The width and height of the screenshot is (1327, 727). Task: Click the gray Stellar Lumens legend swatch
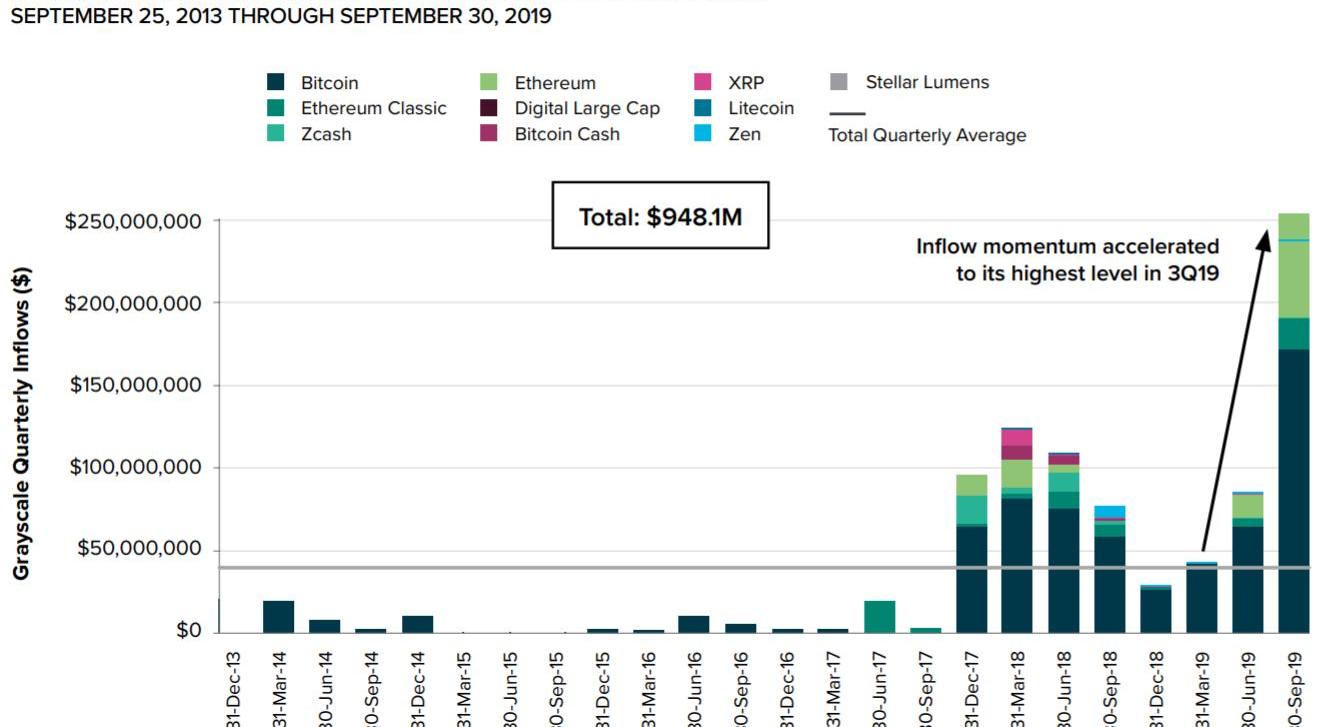tap(840, 83)
